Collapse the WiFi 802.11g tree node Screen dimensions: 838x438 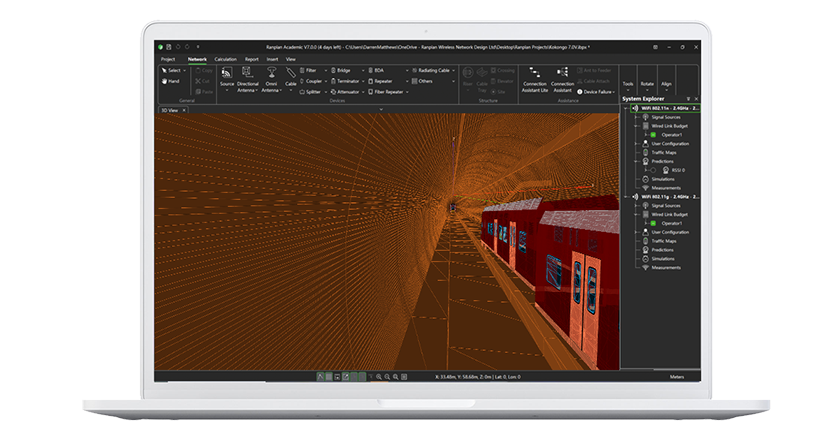[x=626, y=197]
